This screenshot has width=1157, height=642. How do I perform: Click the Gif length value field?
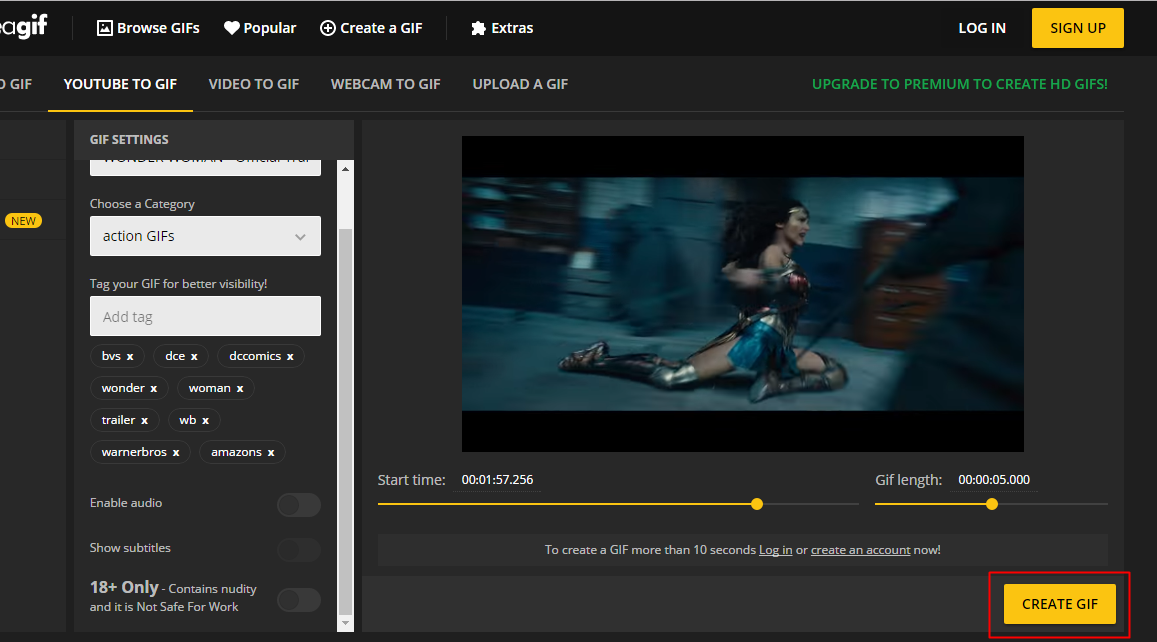point(994,480)
